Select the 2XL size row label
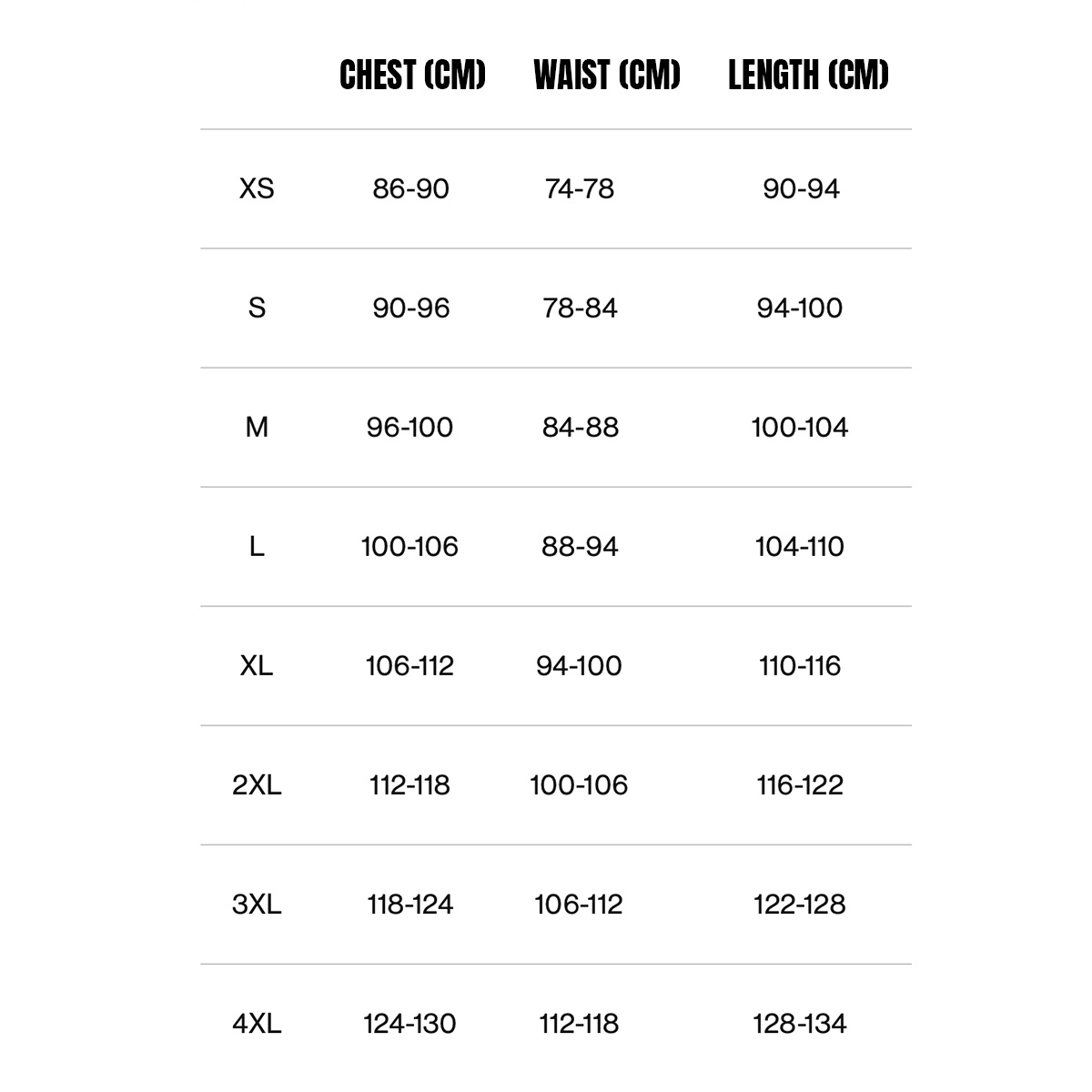This screenshot has height=1092, width=1092. [x=257, y=784]
